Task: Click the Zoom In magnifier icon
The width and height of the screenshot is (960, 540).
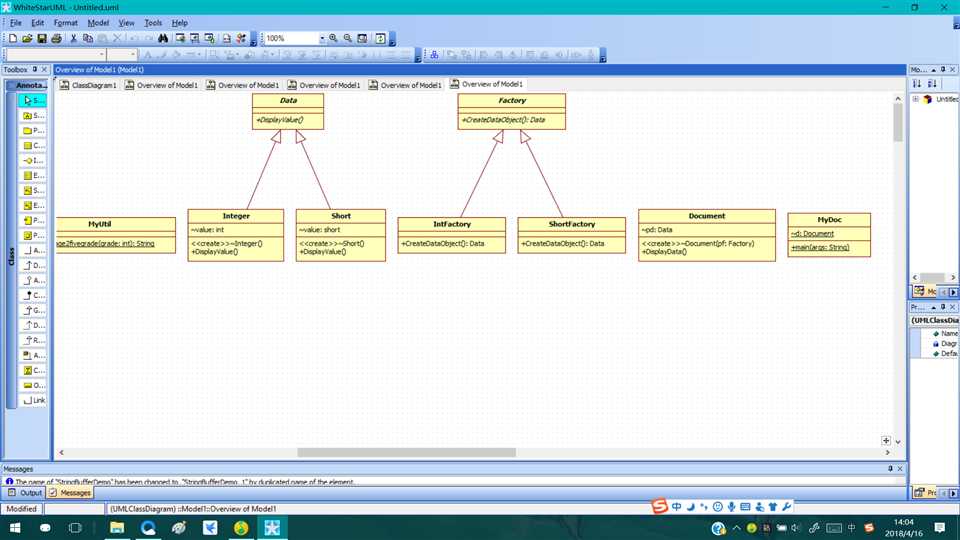Action: pos(333,38)
